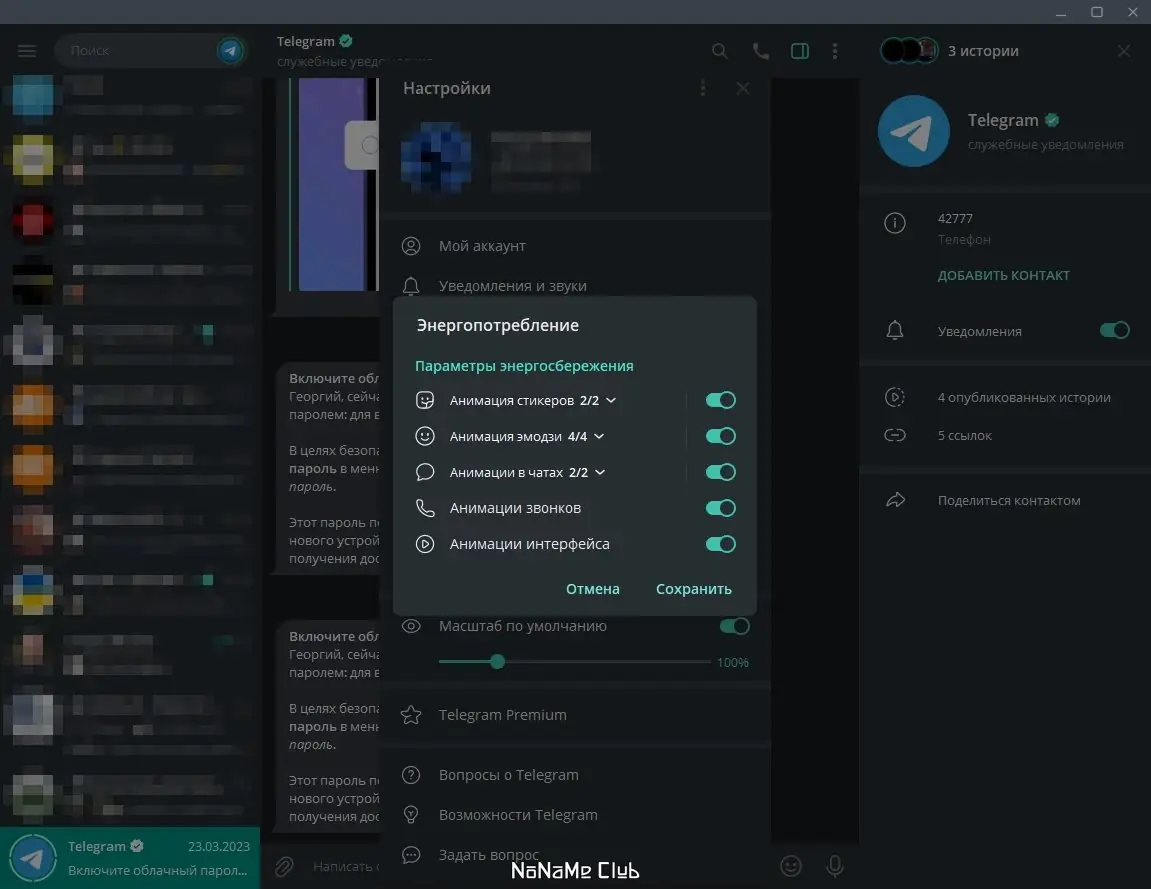Click the Поиск search field
The width and height of the screenshot is (1151, 889).
[136, 51]
